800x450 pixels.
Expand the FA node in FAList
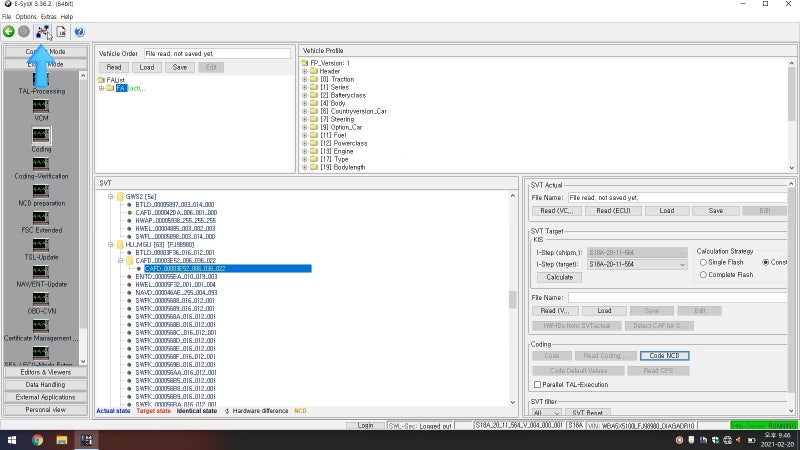102,88
